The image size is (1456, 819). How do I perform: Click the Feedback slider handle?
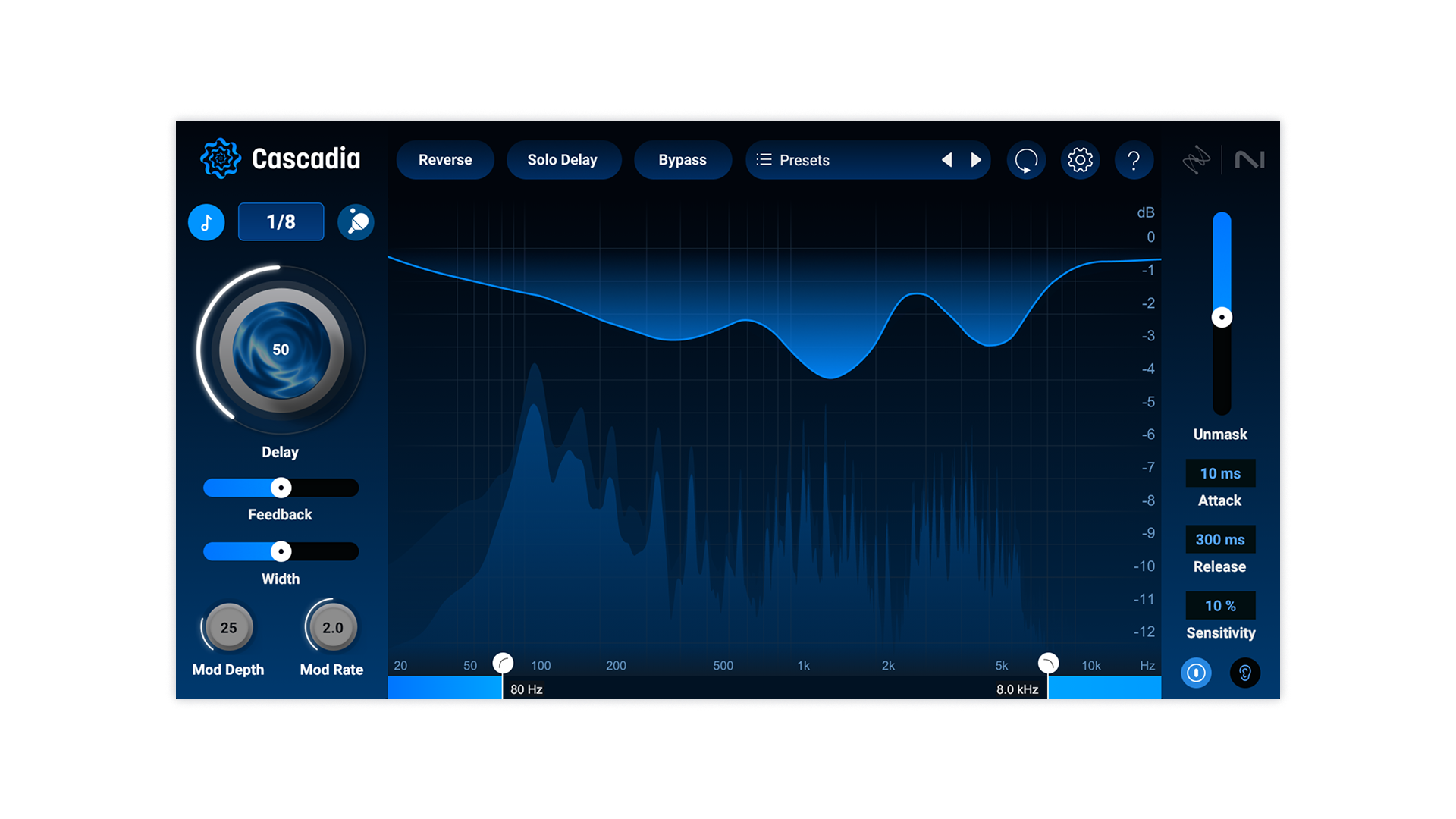click(281, 488)
